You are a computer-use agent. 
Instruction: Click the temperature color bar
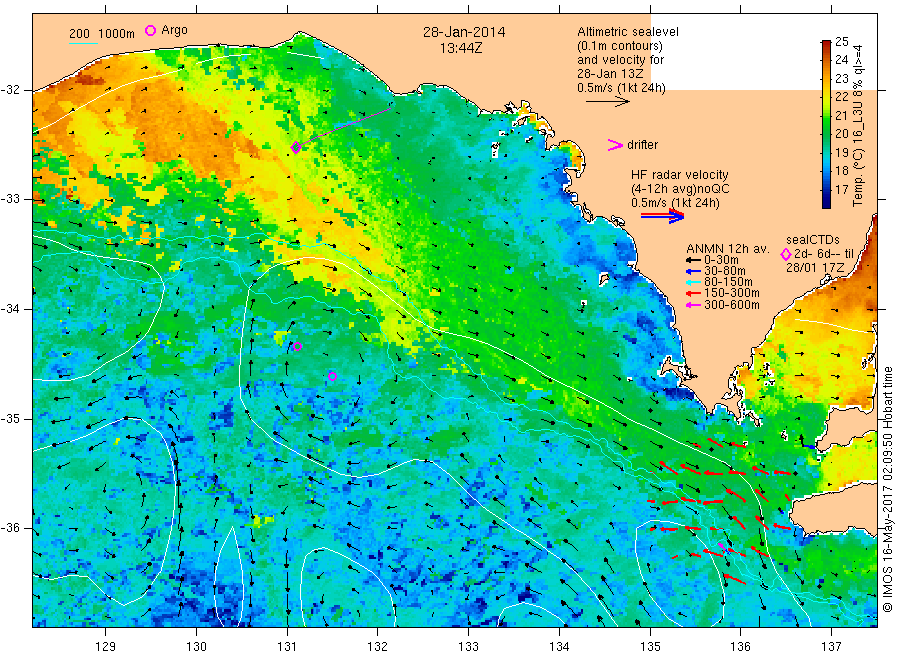pos(826,124)
